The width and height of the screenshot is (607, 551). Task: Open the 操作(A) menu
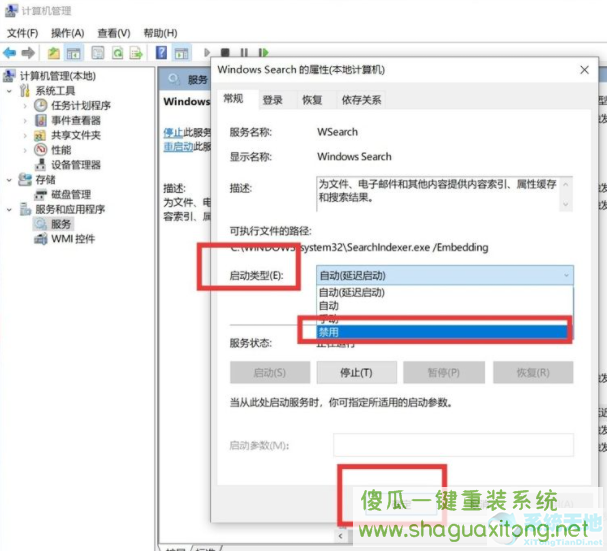point(67,33)
